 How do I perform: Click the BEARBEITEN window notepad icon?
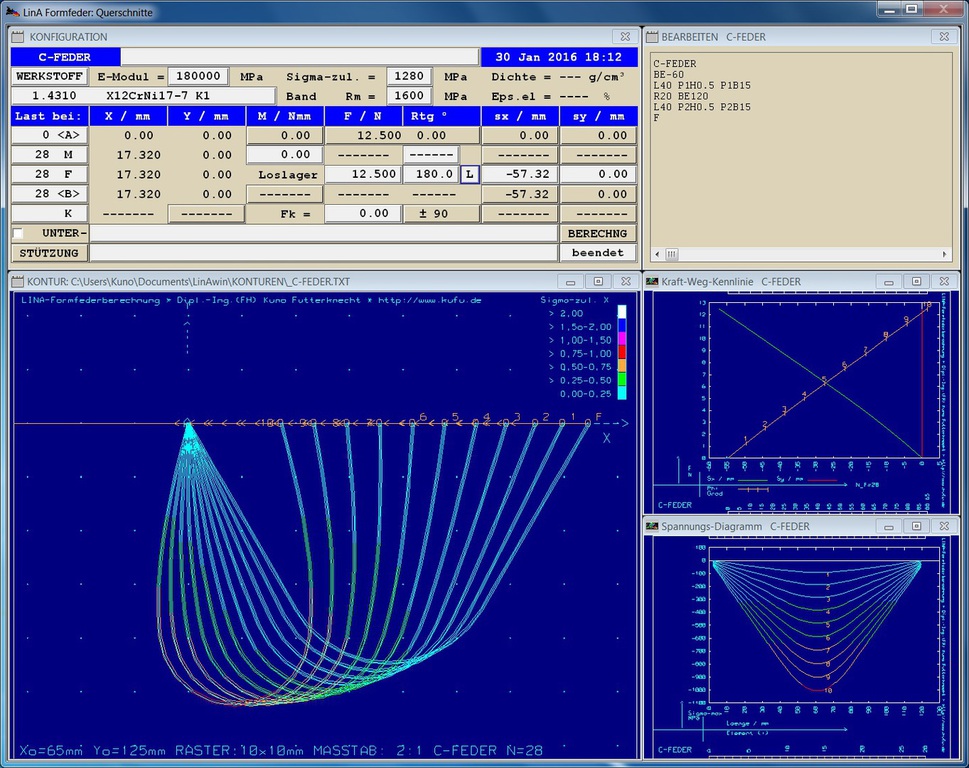pyautogui.click(x=651, y=37)
